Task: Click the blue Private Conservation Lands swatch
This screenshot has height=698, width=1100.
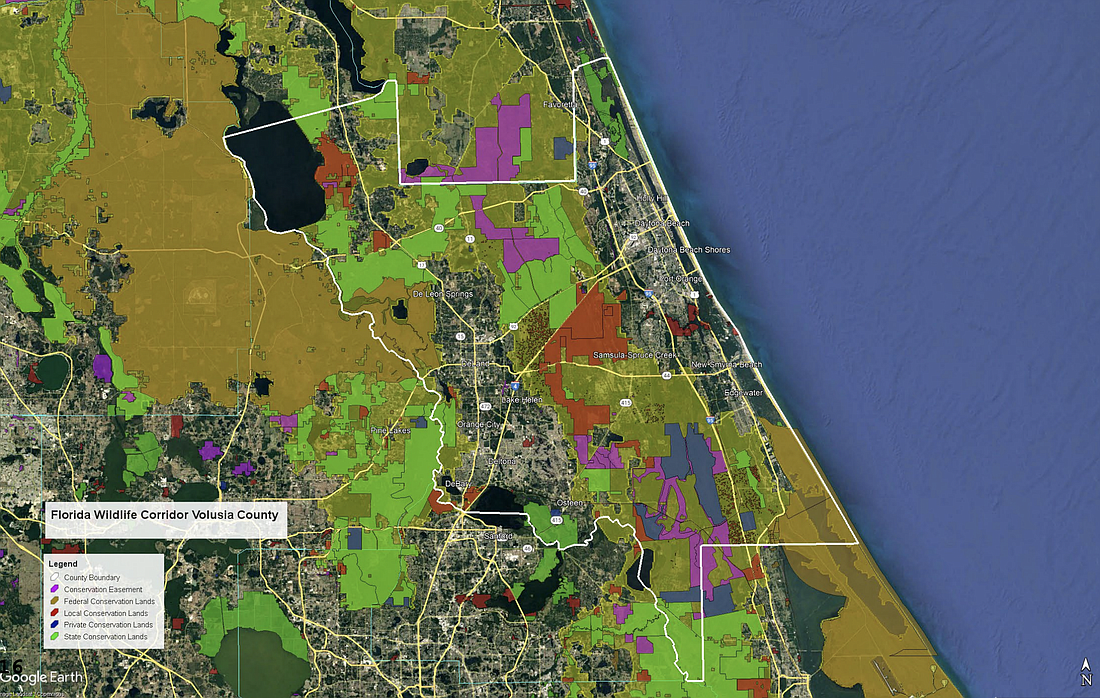Action: click(56, 625)
